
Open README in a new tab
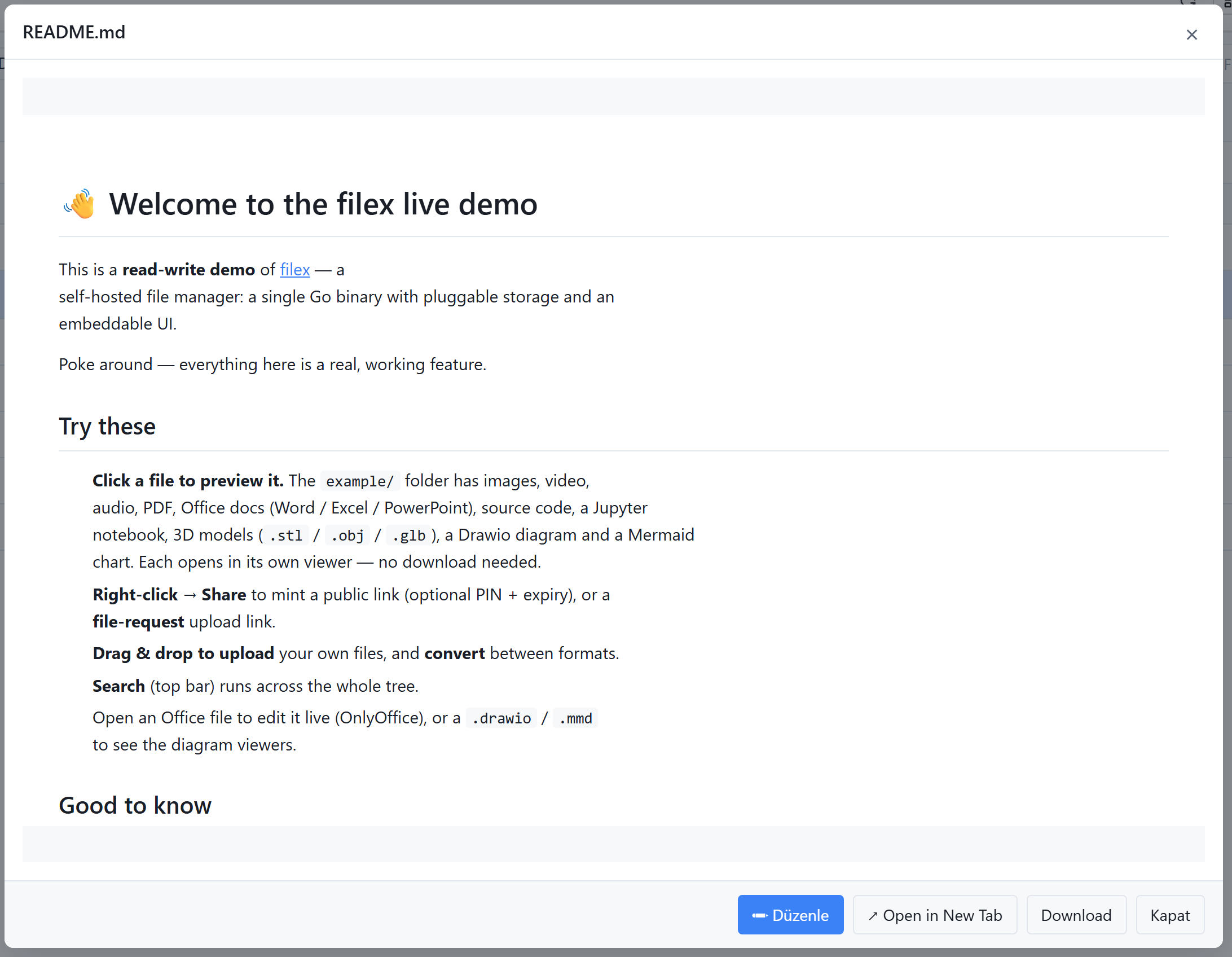[x=935, y=915]
